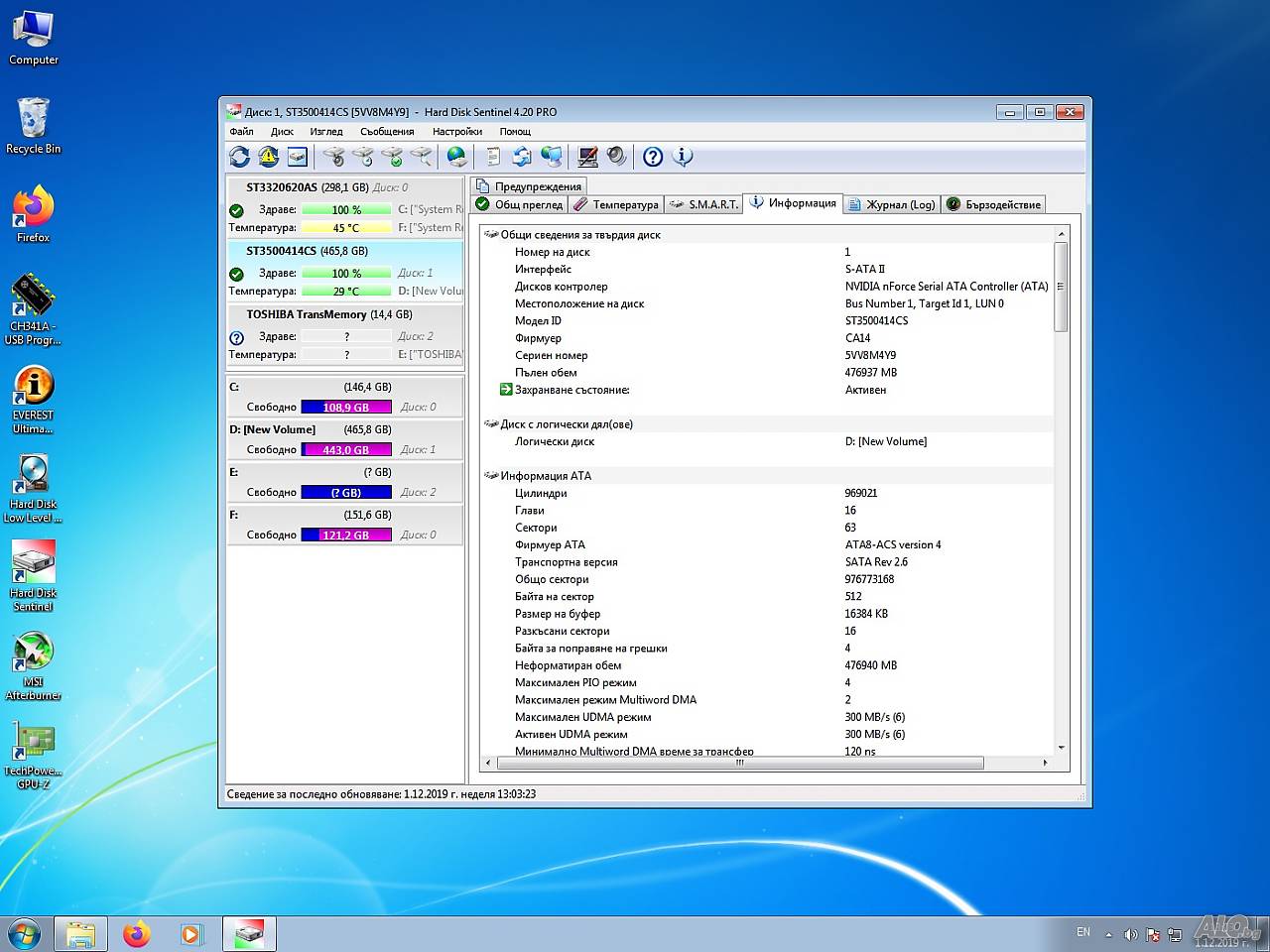
Task: Switch to the Журнал (Log) tab
Action: tap(892, 204)
